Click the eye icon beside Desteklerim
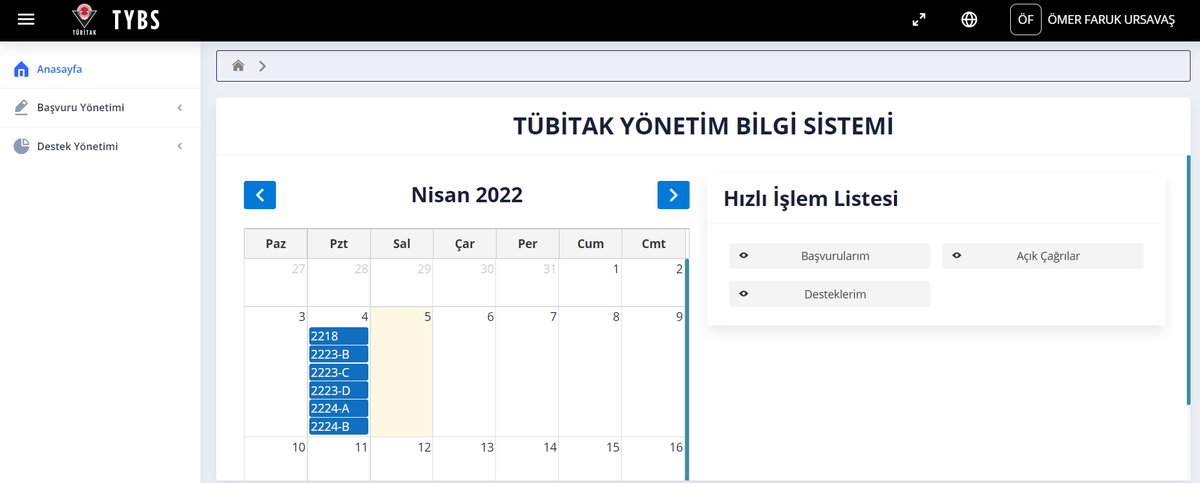The image size is (1200, 483). point(743,294)
